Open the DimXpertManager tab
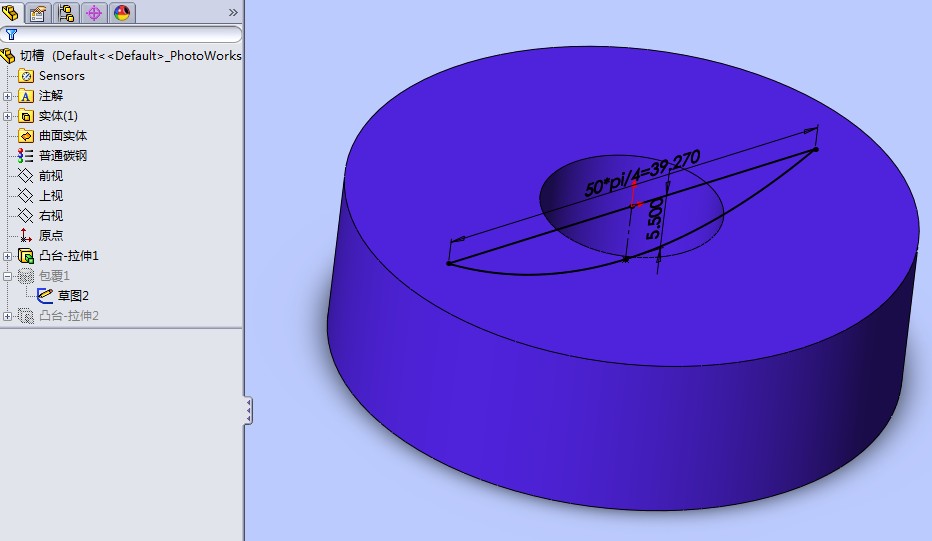This screenshot has width=932, height=541. tap(94, 12)
